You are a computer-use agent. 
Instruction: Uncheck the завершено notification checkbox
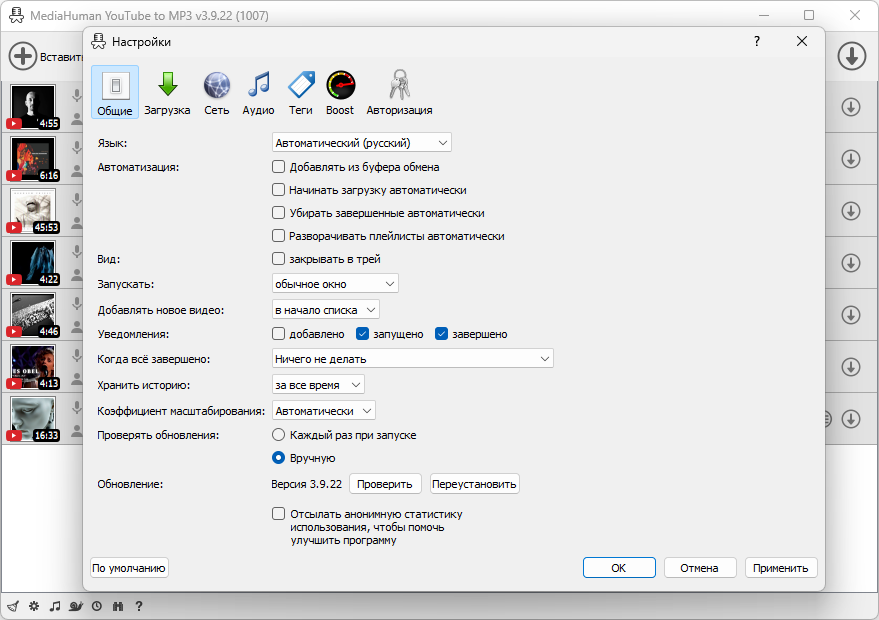click(441, 334)
